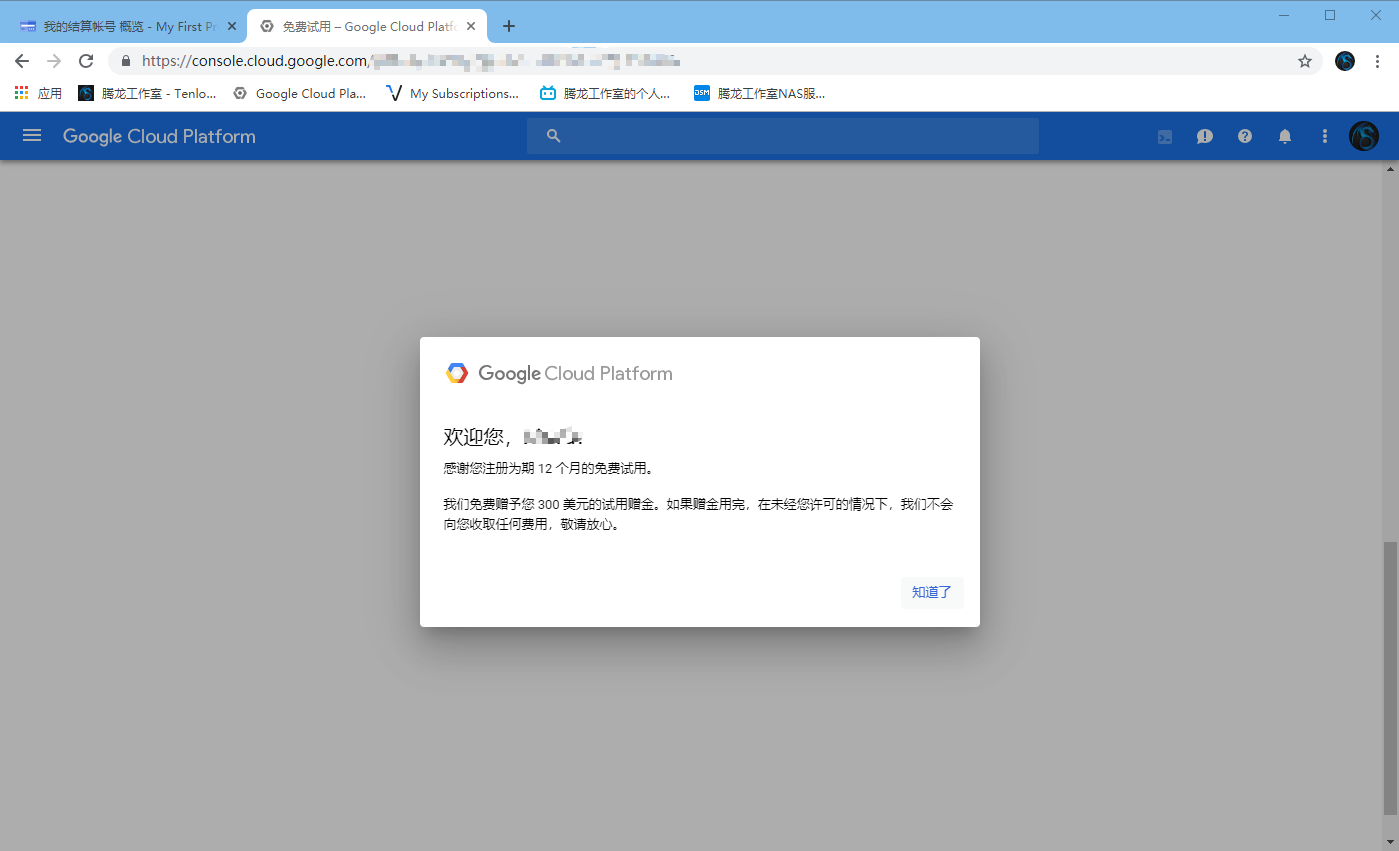Go back to the previous page
The height and width of the screenshot is (851, 1399).
pos(22,61)
